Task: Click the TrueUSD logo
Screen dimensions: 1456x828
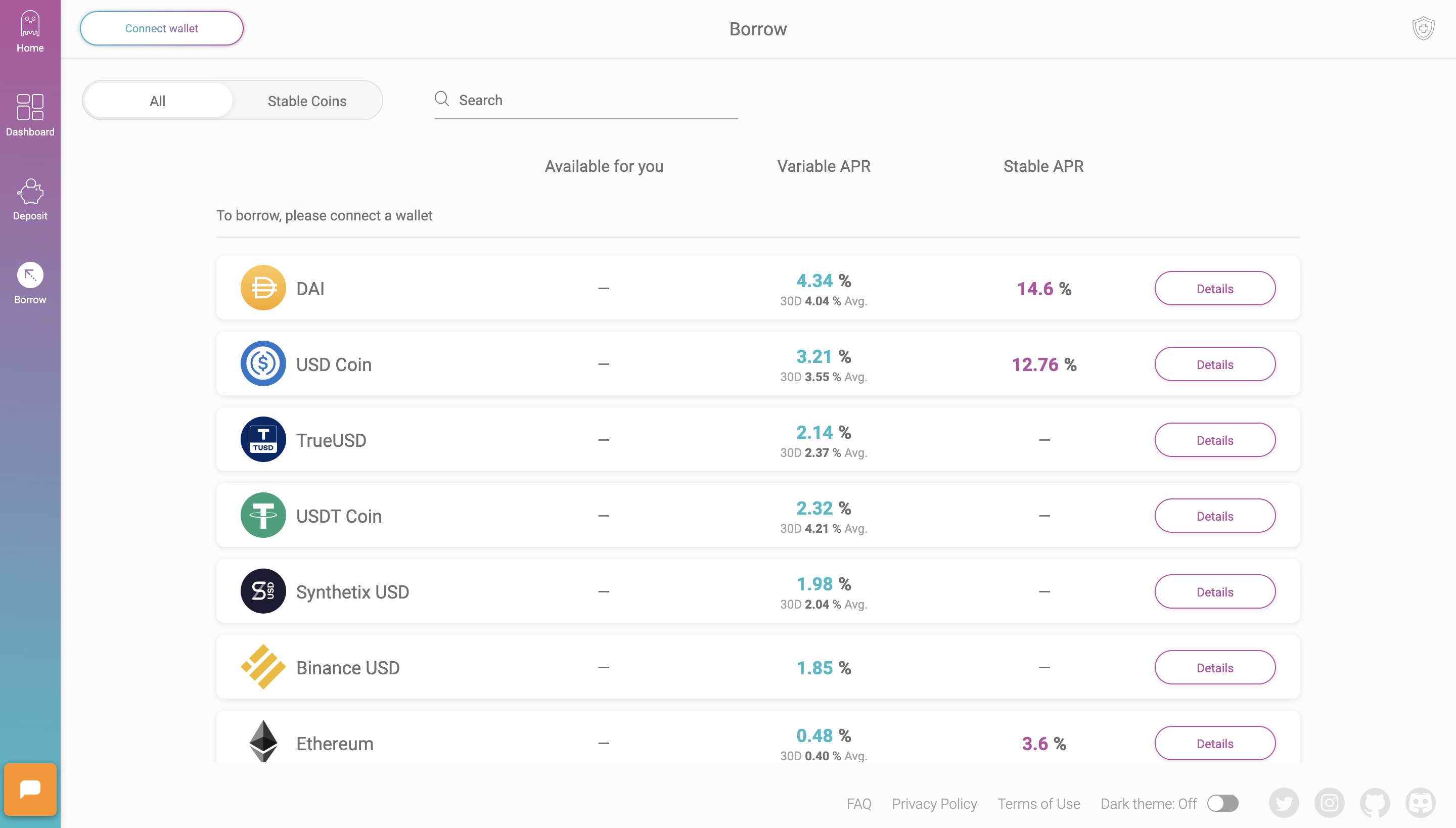Action: click(x=263, y=440)
